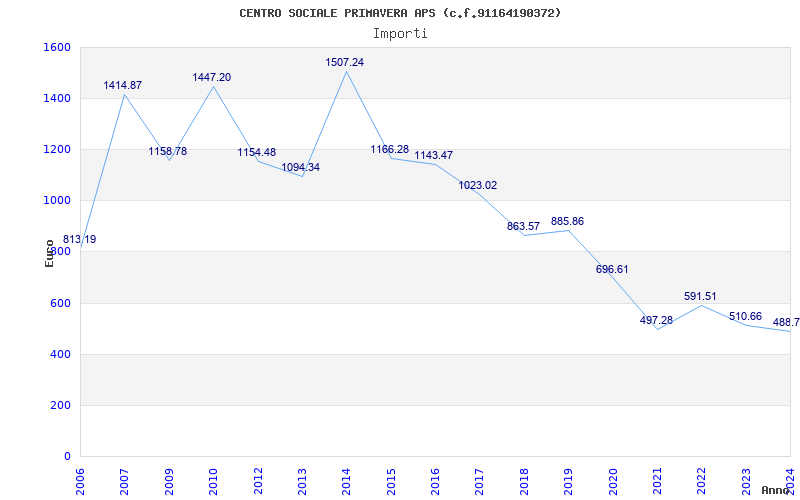This screenshot has width=800, height=500.
Task: Click the 2017 x-axis year label
Action: [480, 481]
